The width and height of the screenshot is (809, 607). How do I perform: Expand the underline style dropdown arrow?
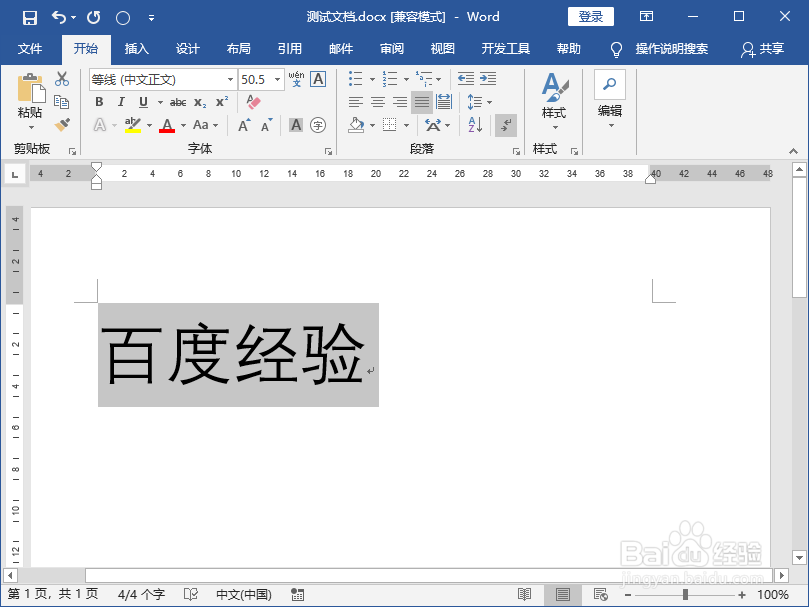pos(160,102)
